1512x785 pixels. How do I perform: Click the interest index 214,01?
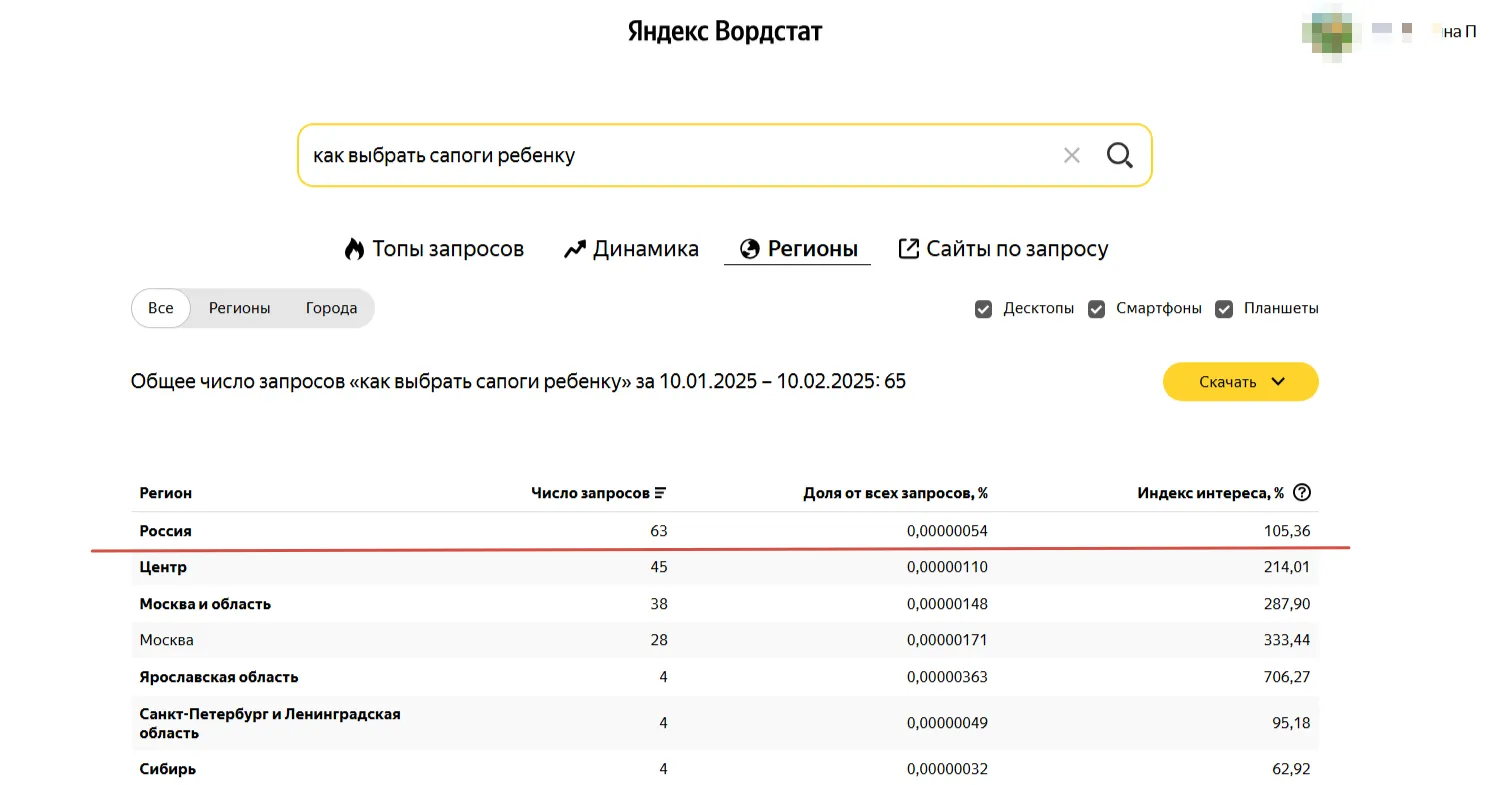click(1287, 567)
